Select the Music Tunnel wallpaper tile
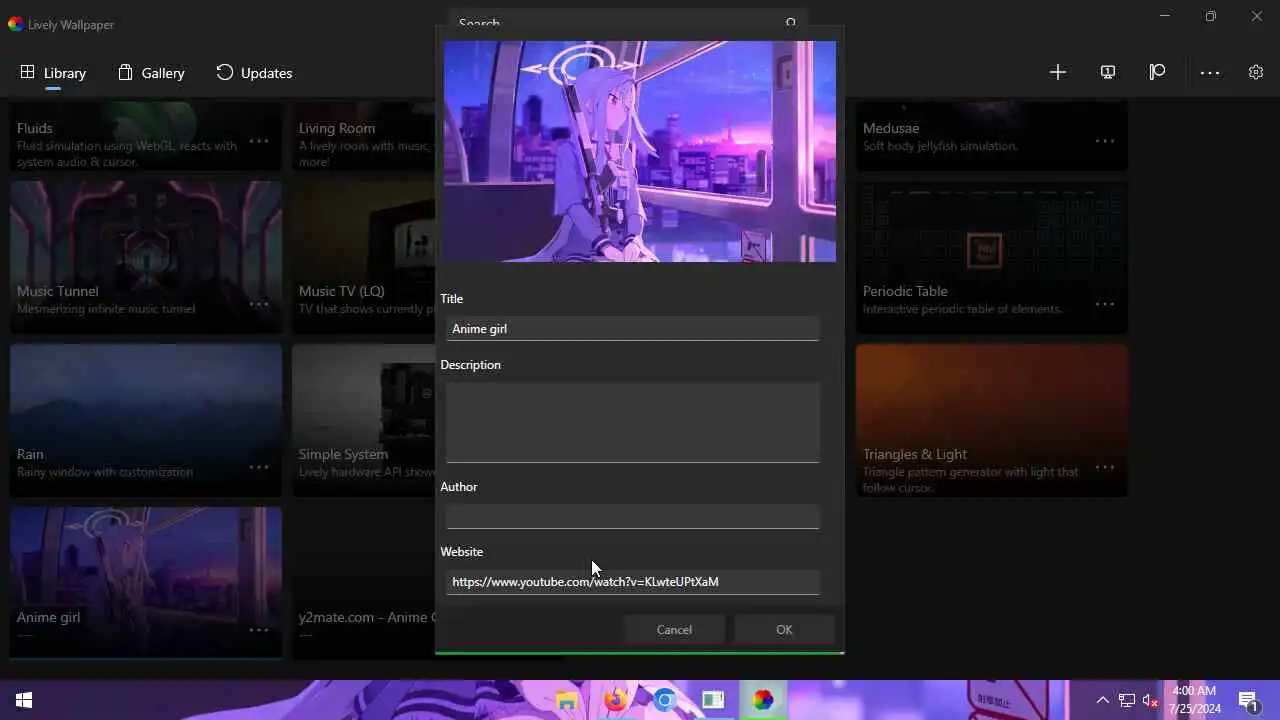Viewport: 1280px width, 720px height. 146,257
